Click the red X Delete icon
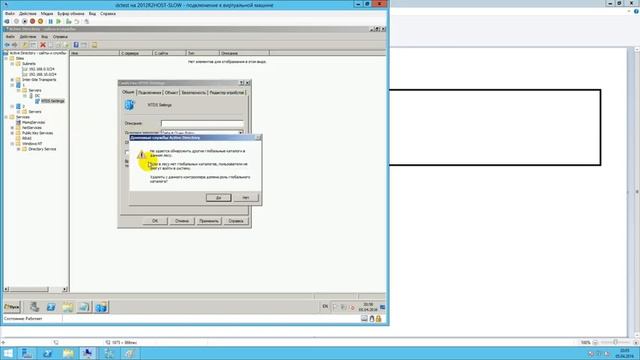Image resolution: width=640 pixels, height=360 pixels. pyautogui.click(x=43, y=45)
